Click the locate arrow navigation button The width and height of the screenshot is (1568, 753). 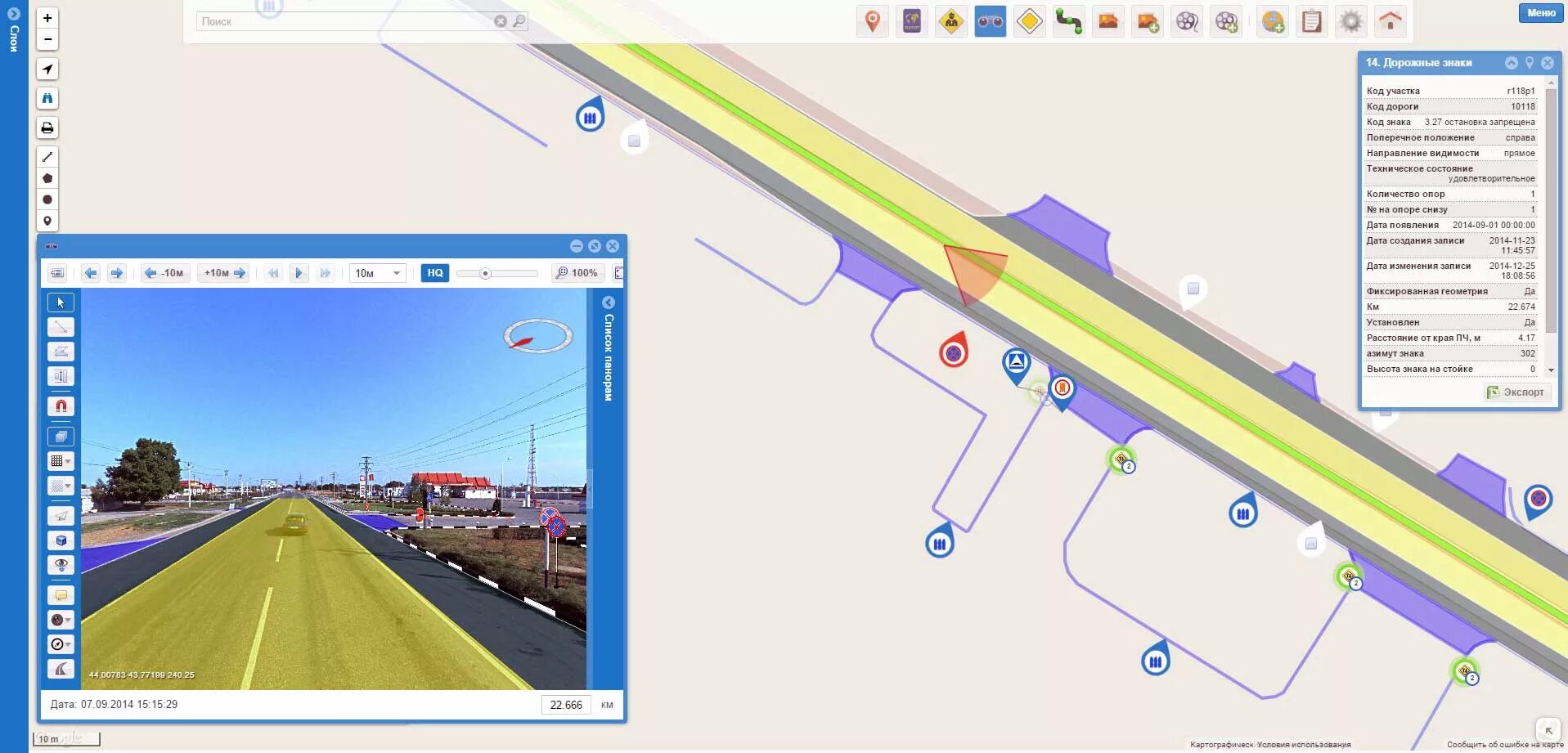point(47,69)
